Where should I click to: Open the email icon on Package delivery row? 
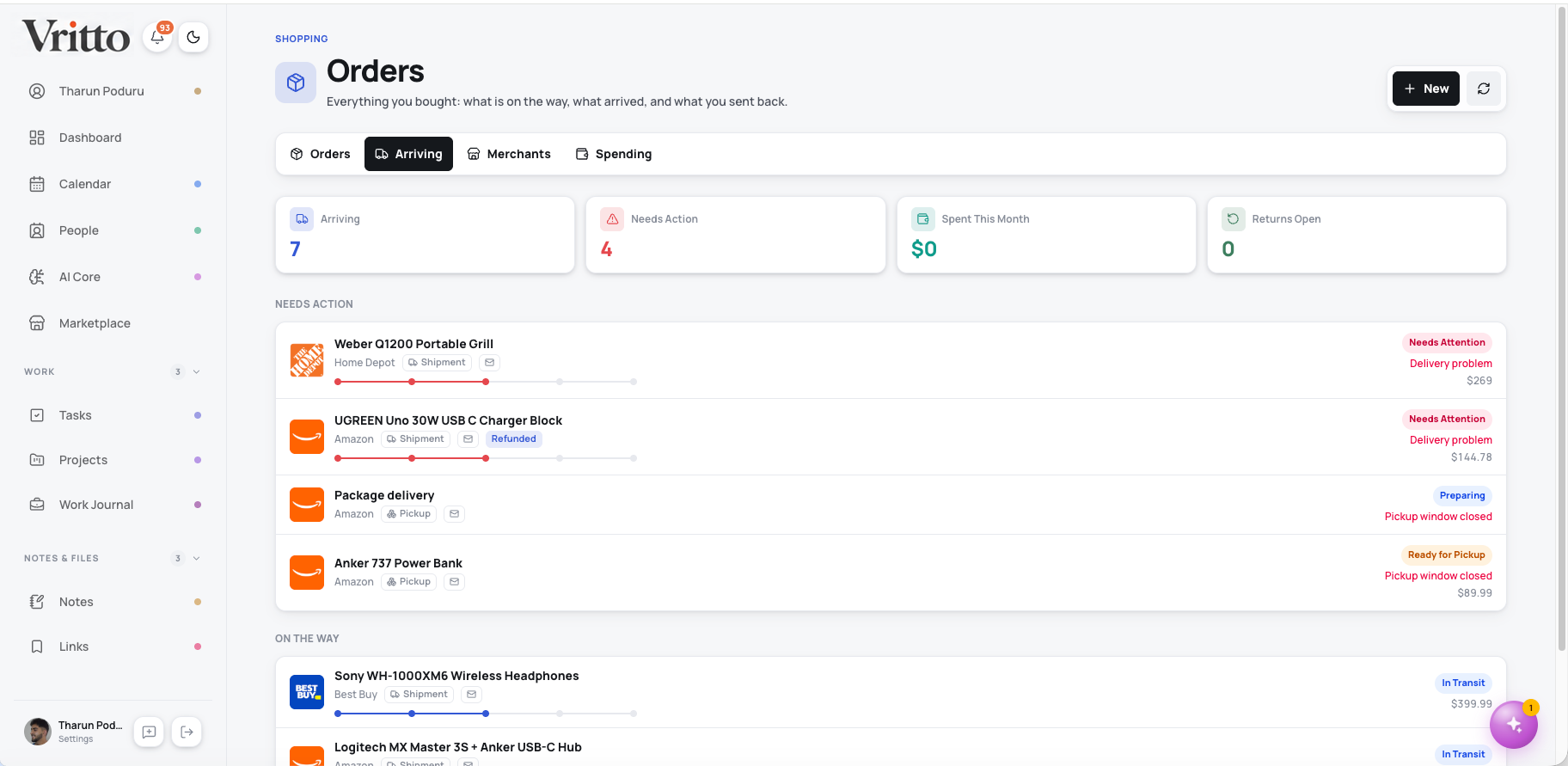pos(454,514)
